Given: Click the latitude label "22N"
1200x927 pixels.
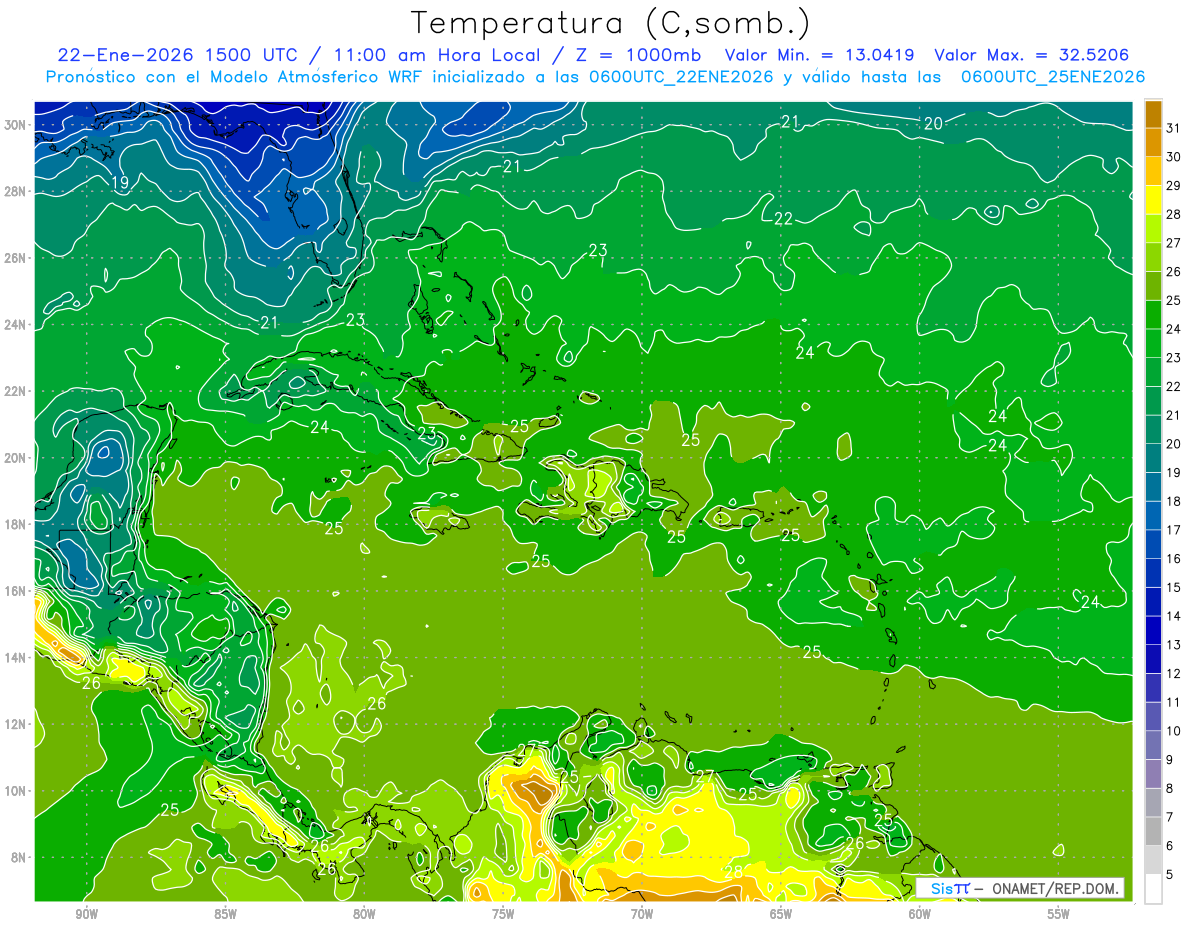Looking at the screenshot, I should pyautogui.click(x=15, y=391).
